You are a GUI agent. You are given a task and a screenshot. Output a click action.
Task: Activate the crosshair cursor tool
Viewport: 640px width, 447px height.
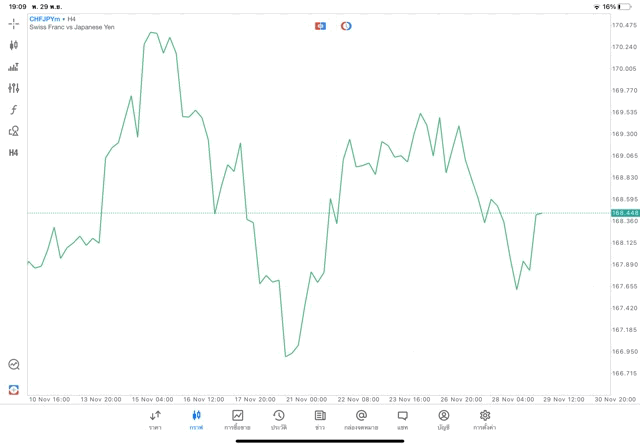(x=13, y=24)
